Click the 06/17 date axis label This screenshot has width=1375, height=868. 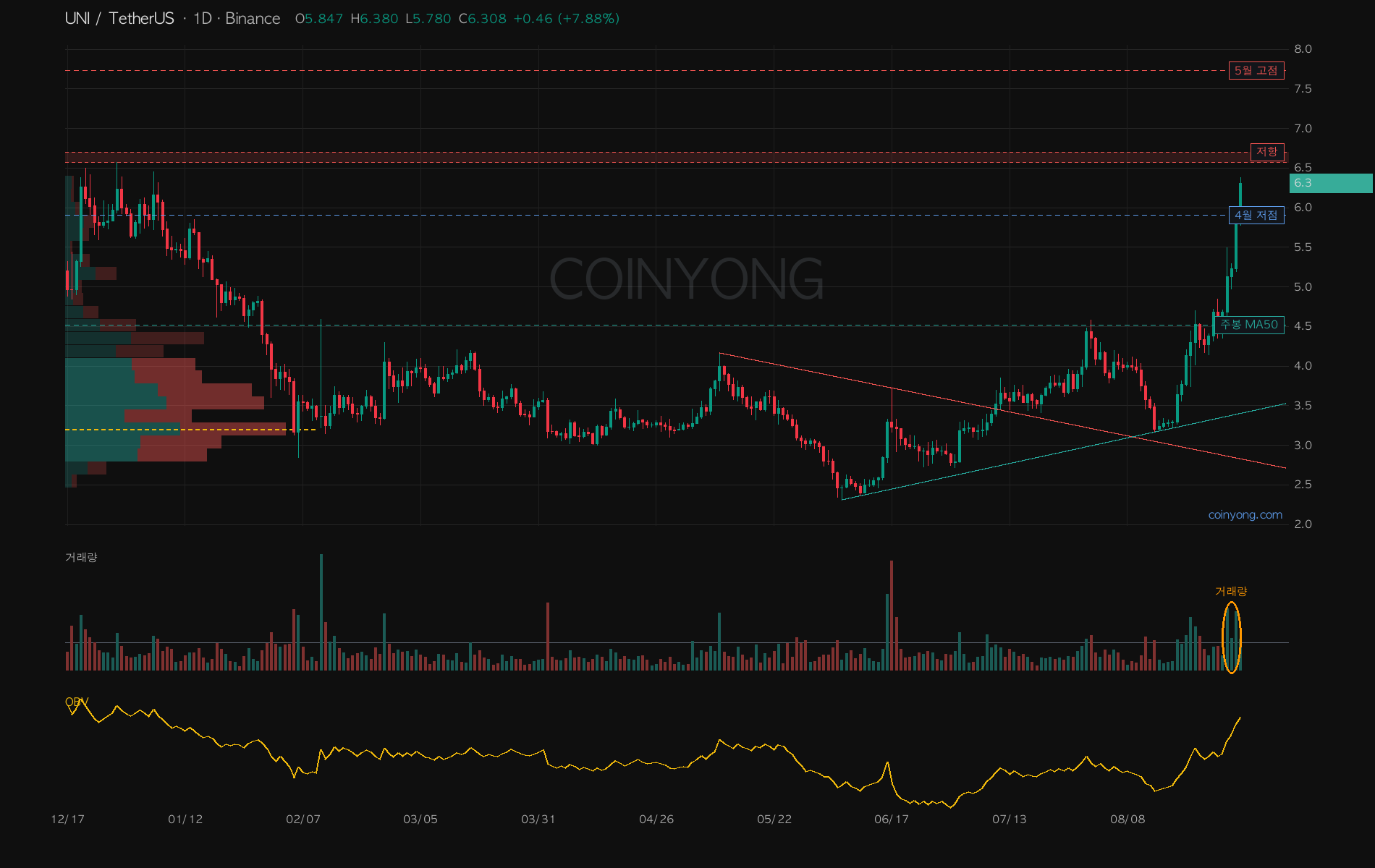click(892, 820)
